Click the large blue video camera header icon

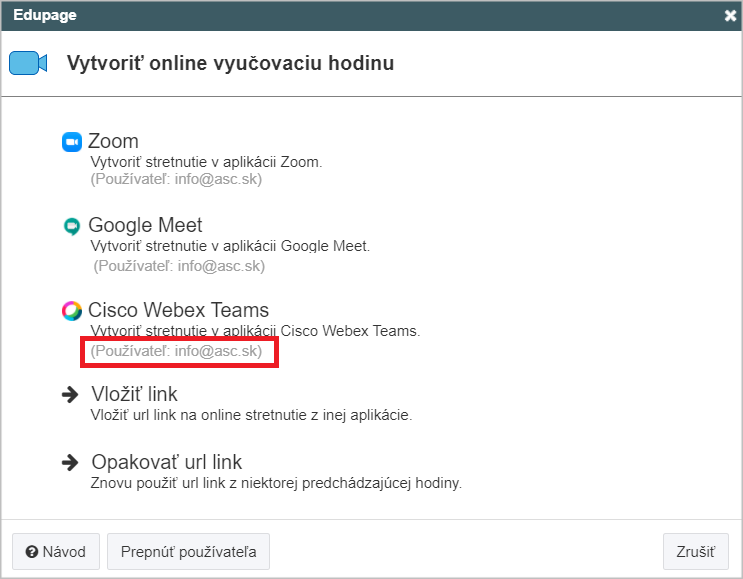pyautogui.click(x=28, y=63)
